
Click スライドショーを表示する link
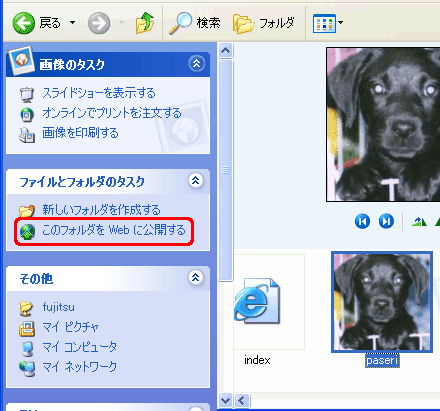click(99, 93)
